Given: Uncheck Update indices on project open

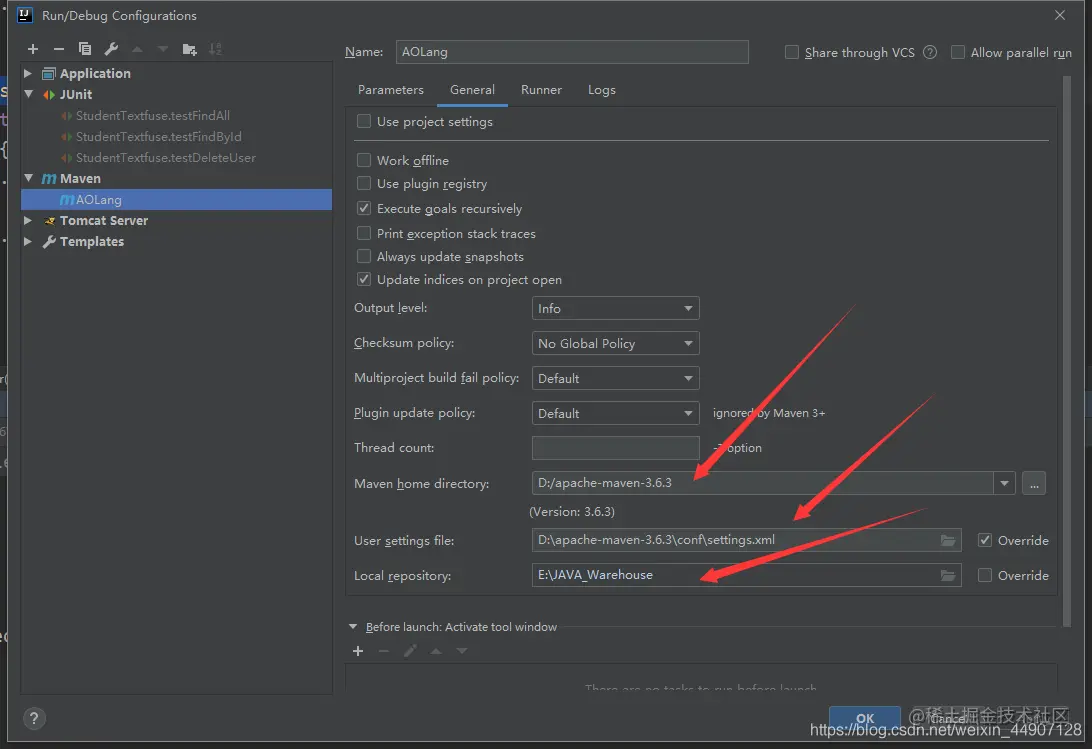Looking at the screenshot, I should (x=364, y=279).
